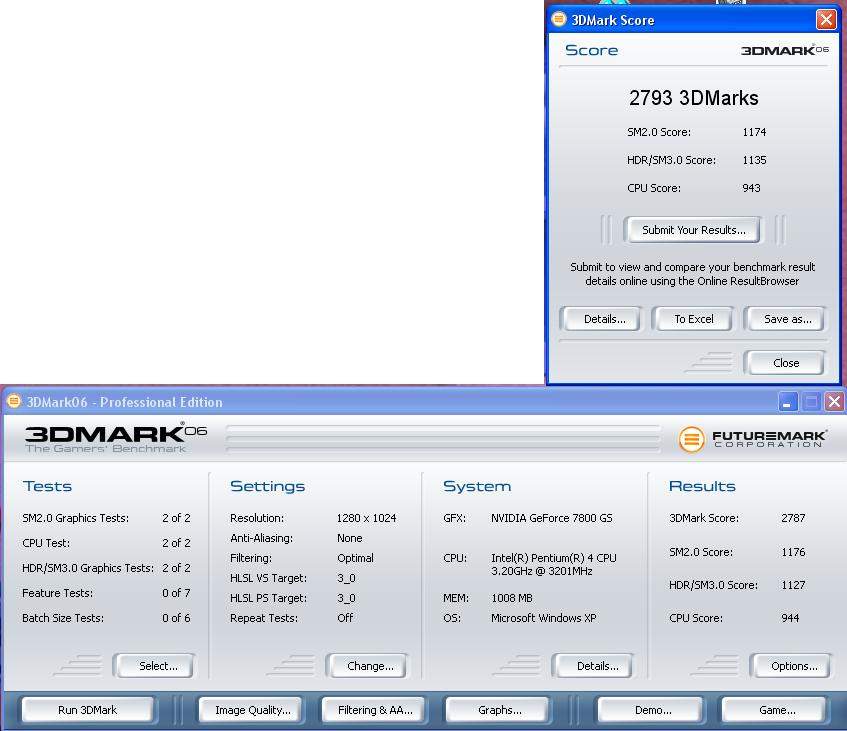Click Results HDR/SM3.0 Score value 1127
Screen dimensions: 847x731
[x=792, y=585]
